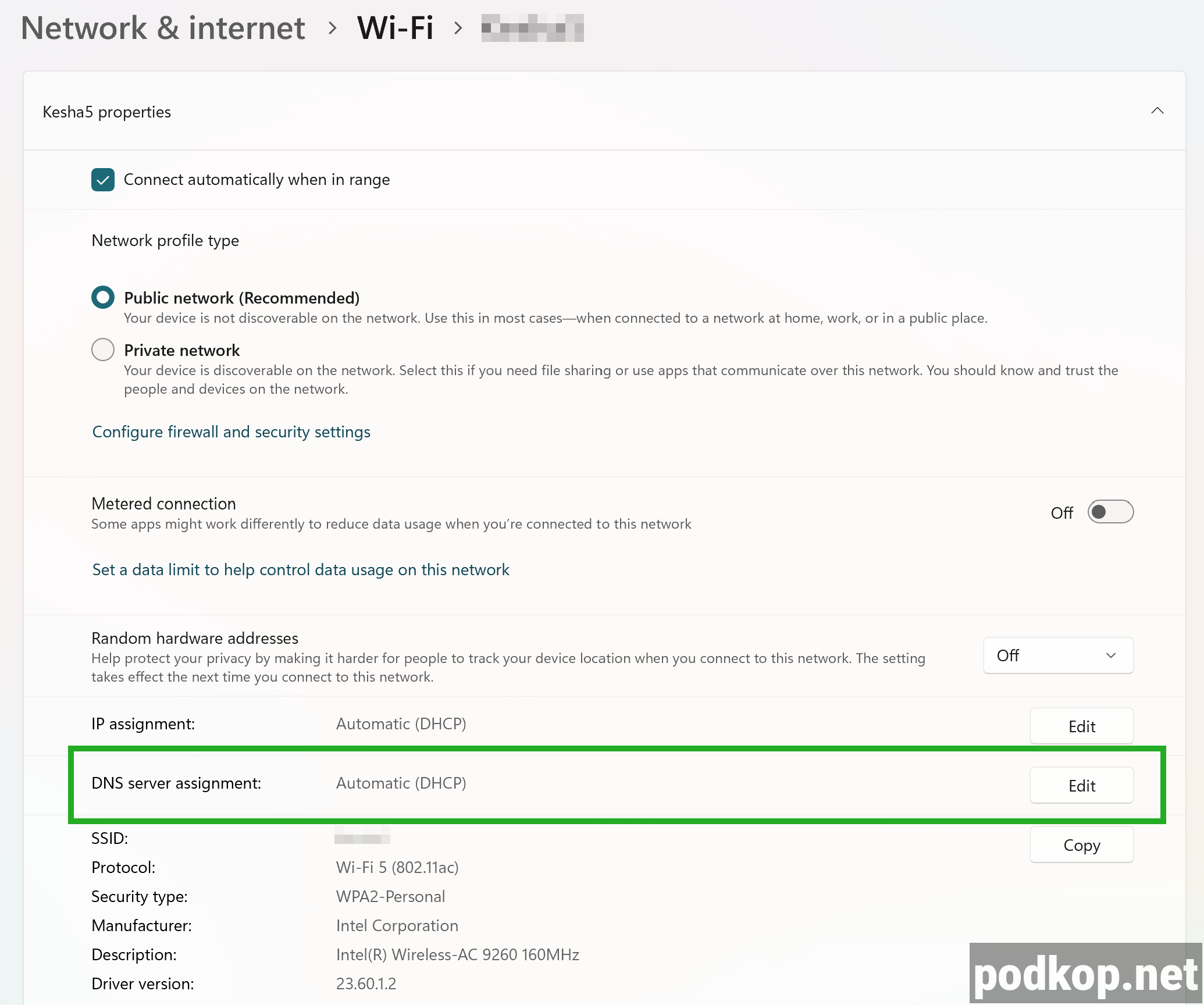Viewport: 1204px width, 1005px height.
Task: Click the breadcrumb chevron after Wi-Fi
Action: tap(458, 28)
